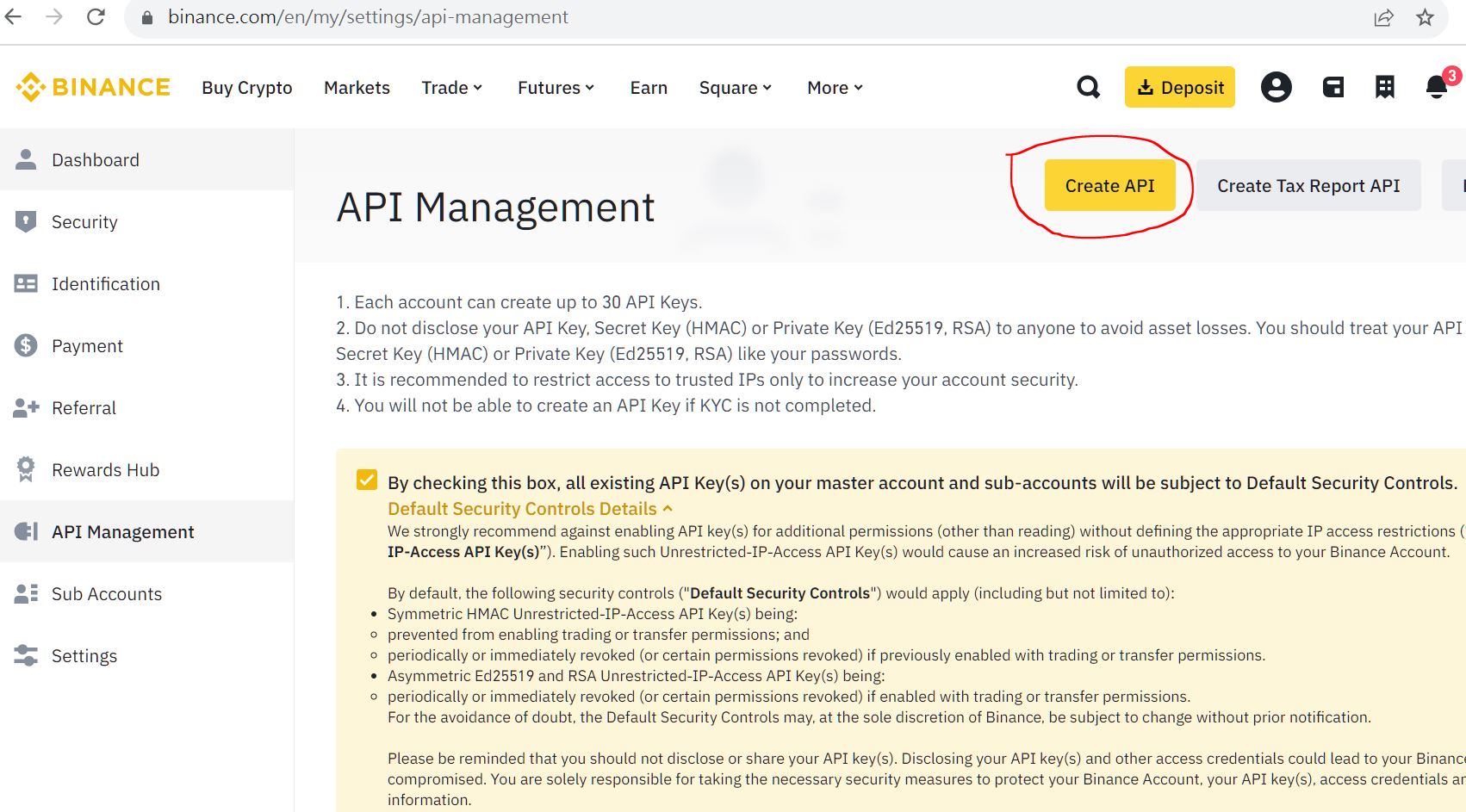
Task: Expand the Trade dropdown menu
Action: (451, 88)
